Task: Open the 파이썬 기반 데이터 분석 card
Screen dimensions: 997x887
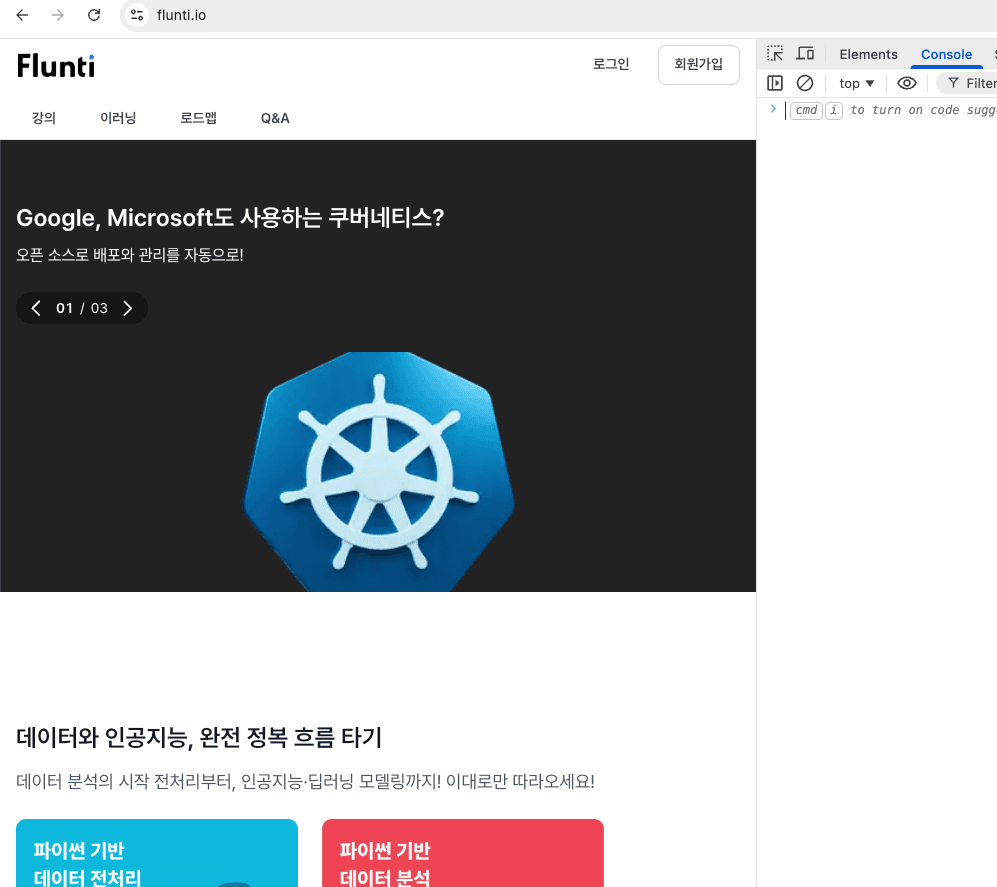Action: click(463, 853)
